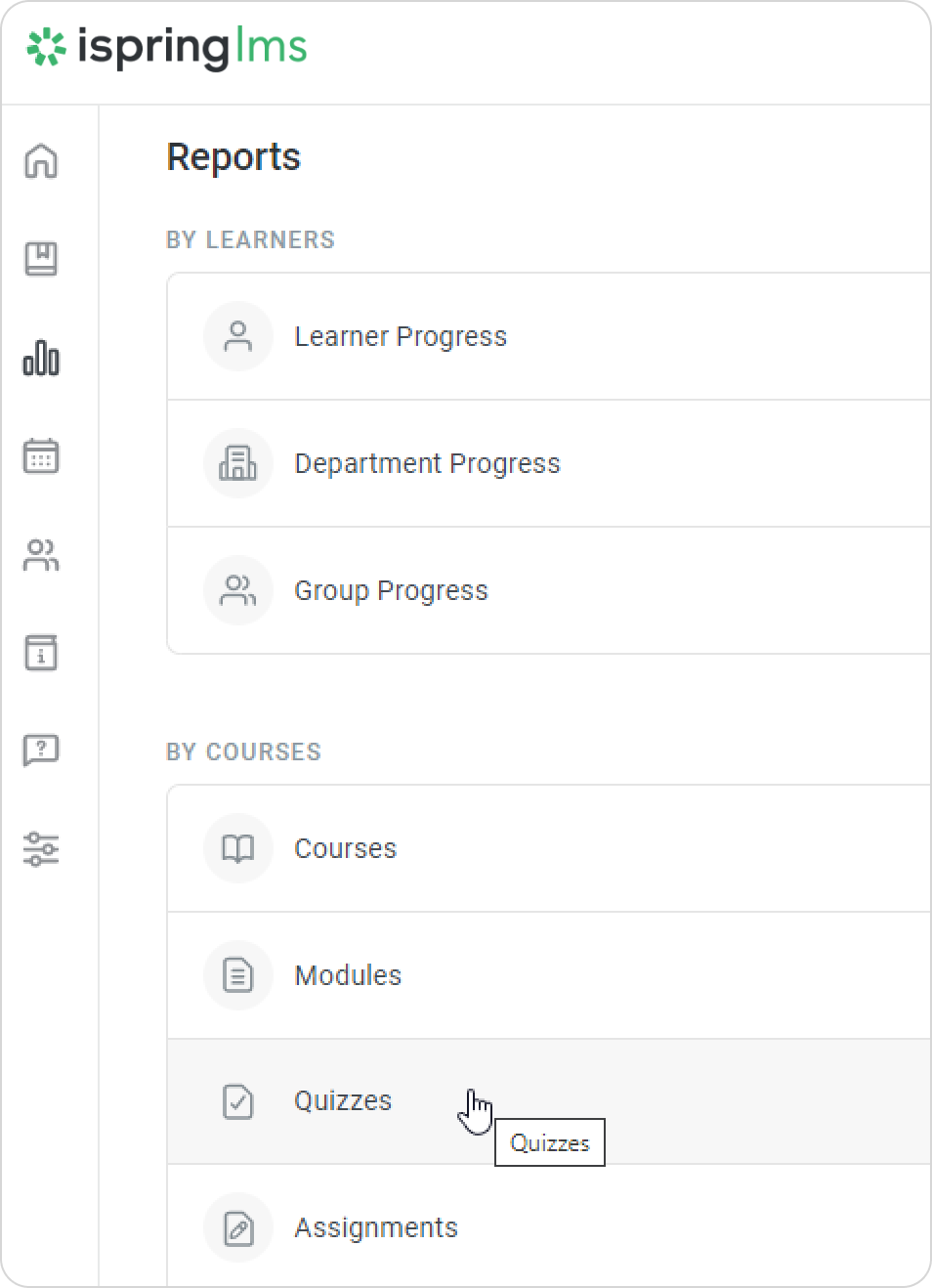This screenshot has width=932, height=1288.
Task: Click the Users people icon in sidebar
Action: coord(41,555)
